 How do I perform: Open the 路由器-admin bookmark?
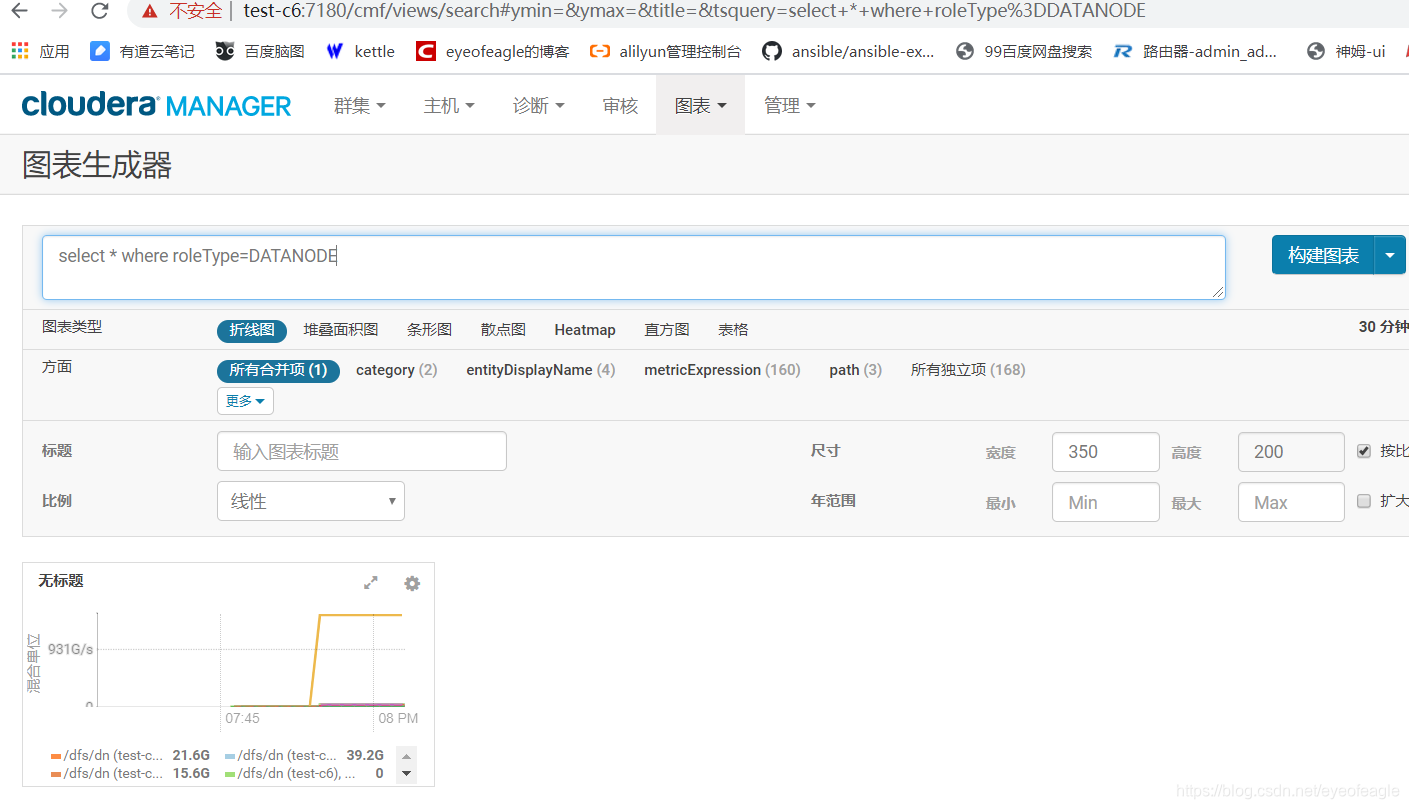pos(1195,51)
